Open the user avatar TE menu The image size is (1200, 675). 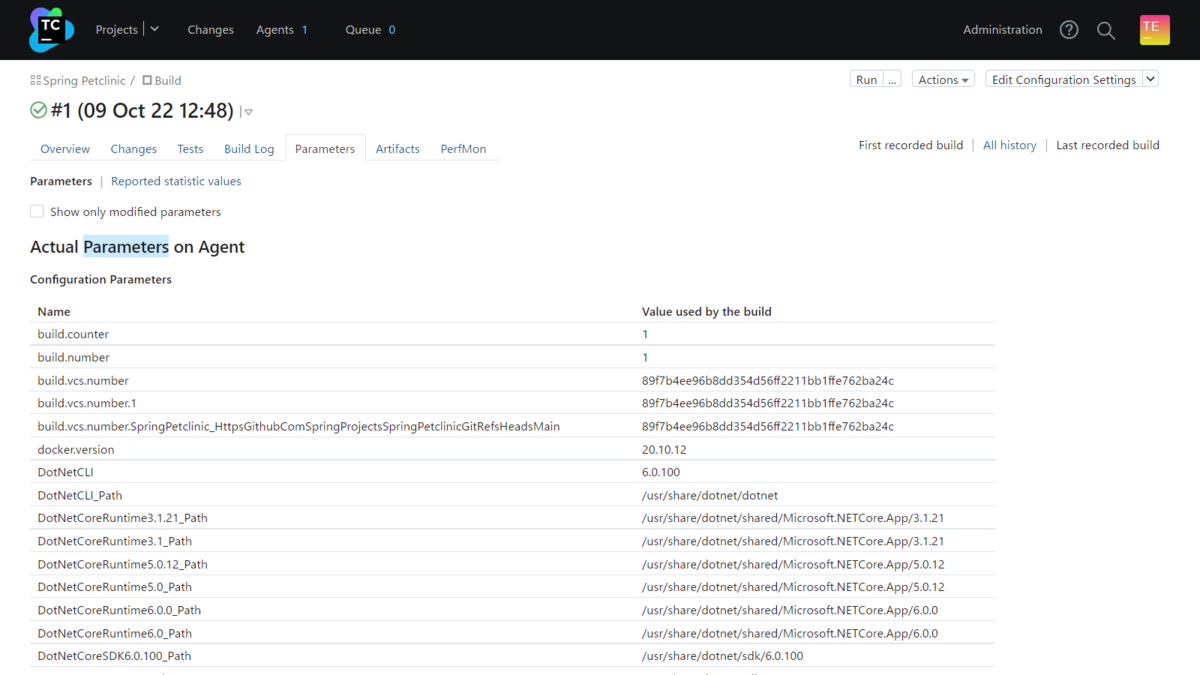tap(1154, 30)
